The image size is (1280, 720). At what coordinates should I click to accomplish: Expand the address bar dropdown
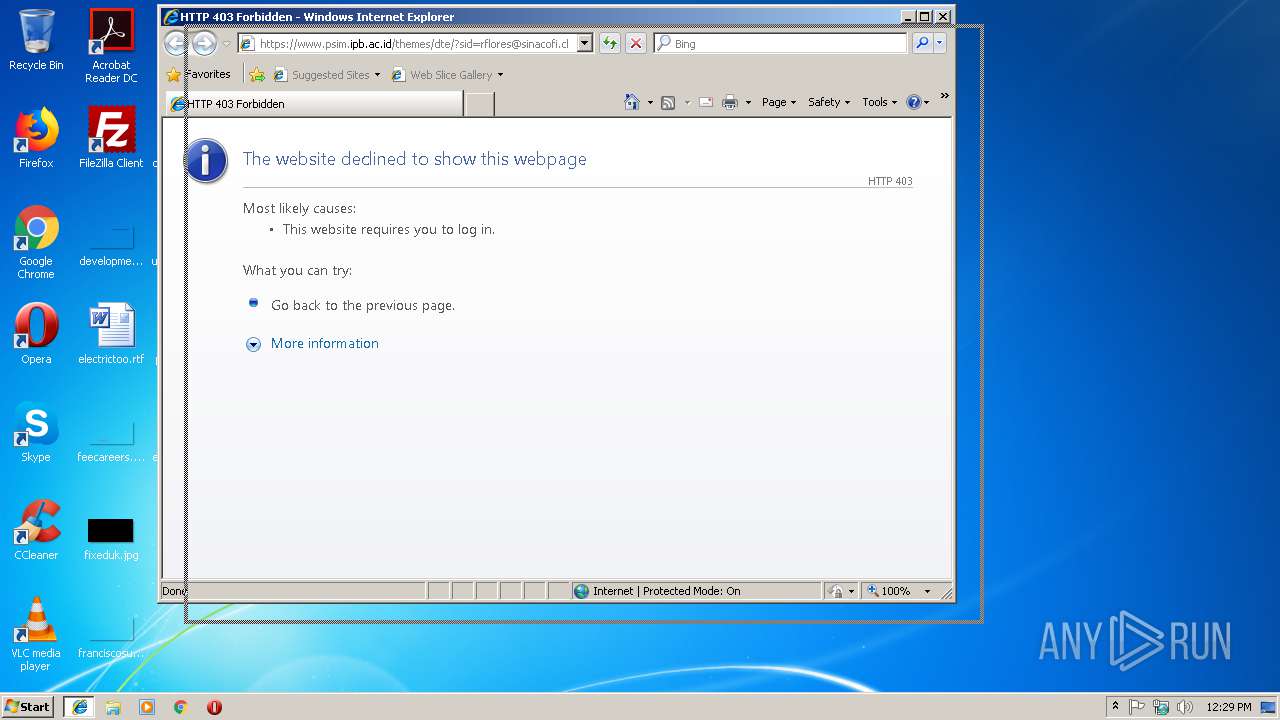585,43
